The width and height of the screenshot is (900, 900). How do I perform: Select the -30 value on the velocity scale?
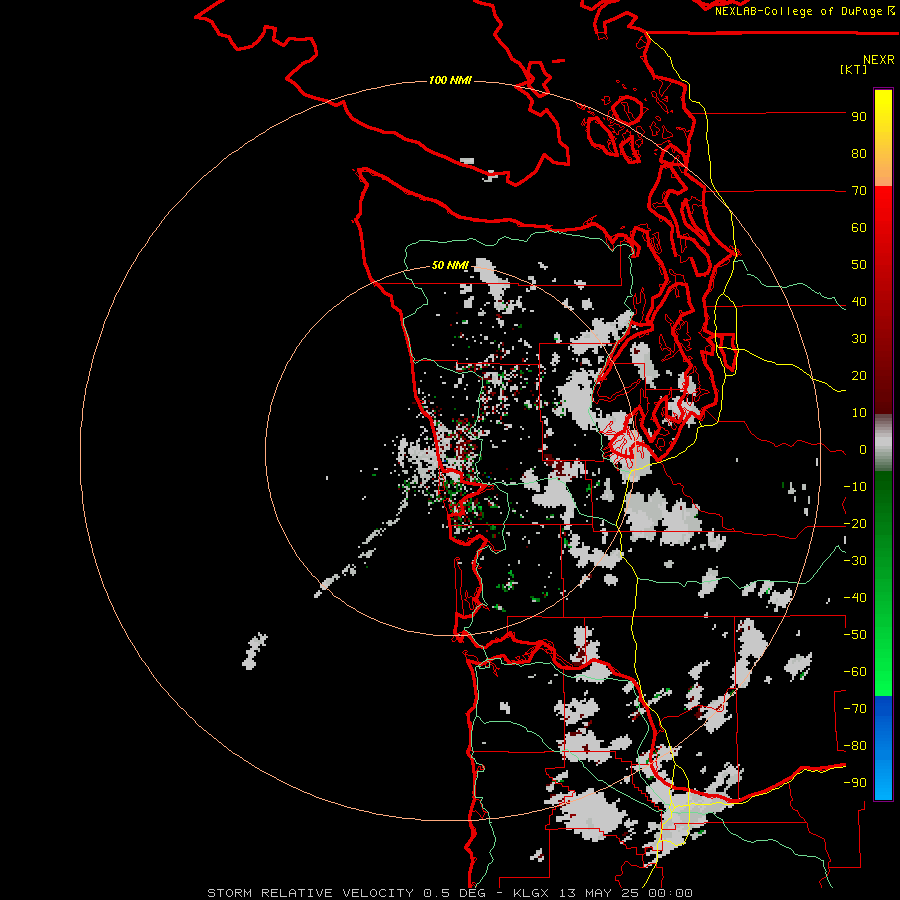(x=855, y=561)
